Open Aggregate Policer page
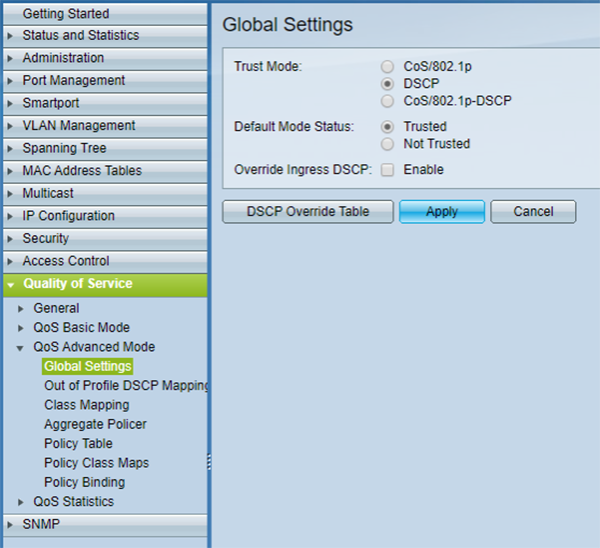The height and width of the screenshot is (548, 600). point(95,424)
